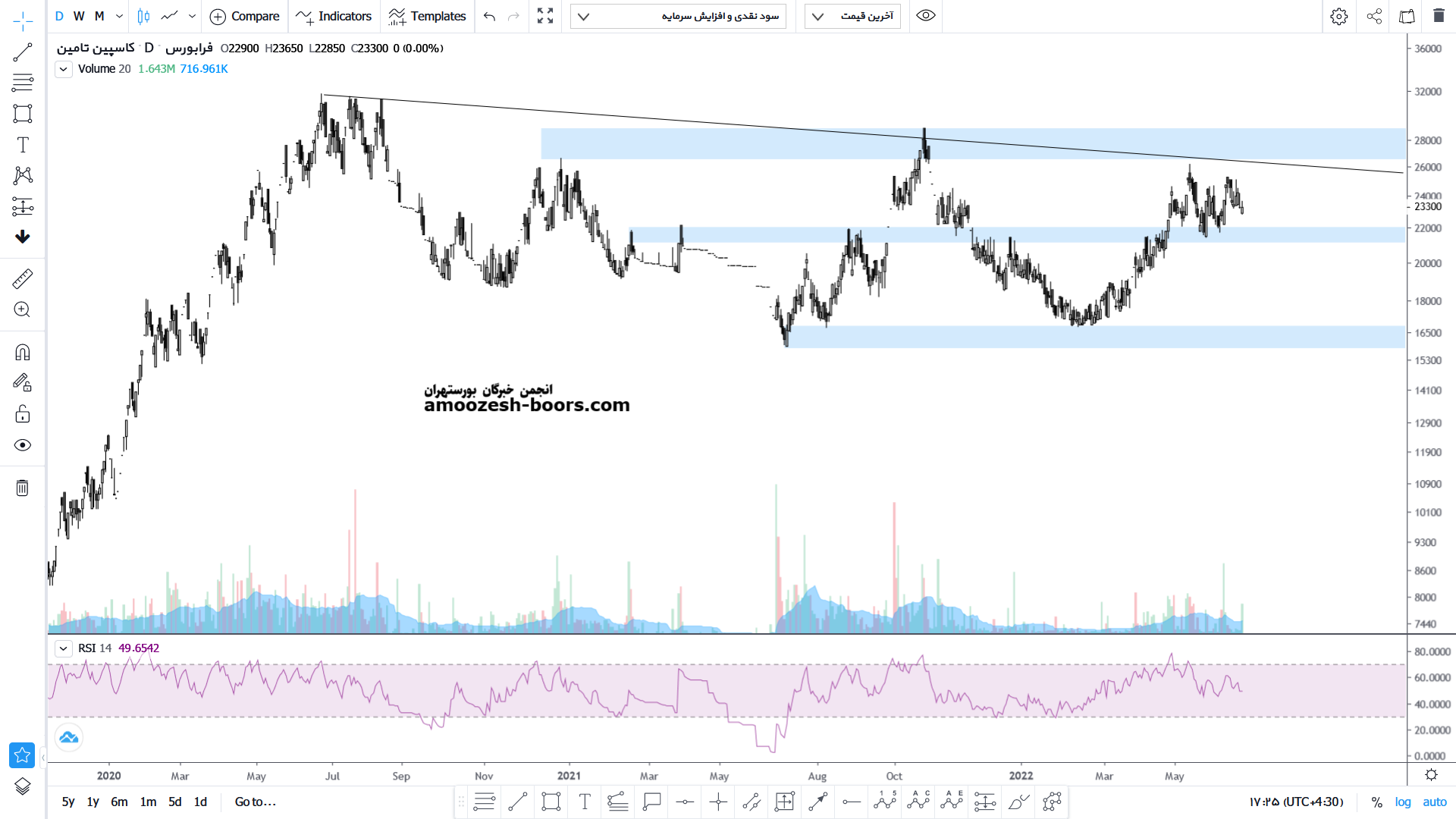Toggle auto scale option
The image size is (1456, 819).
[x=1434, y=802]
